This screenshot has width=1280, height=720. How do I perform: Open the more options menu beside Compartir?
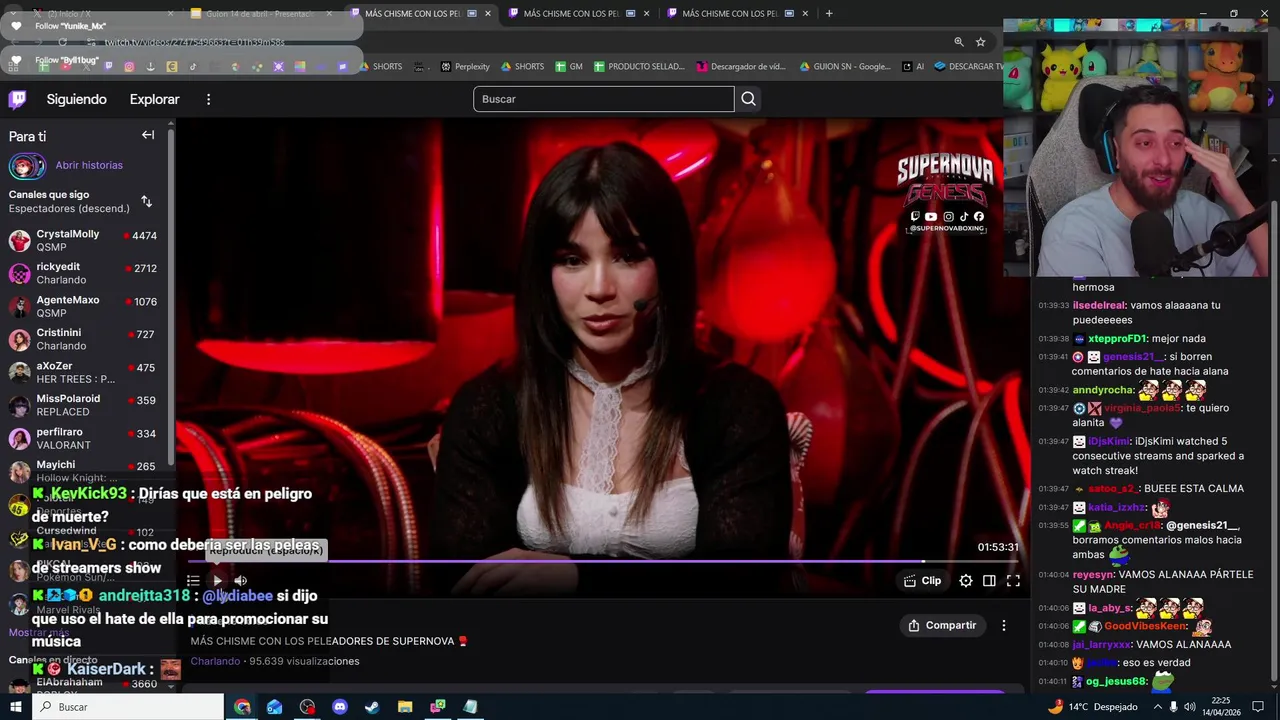pos(1004,625)
